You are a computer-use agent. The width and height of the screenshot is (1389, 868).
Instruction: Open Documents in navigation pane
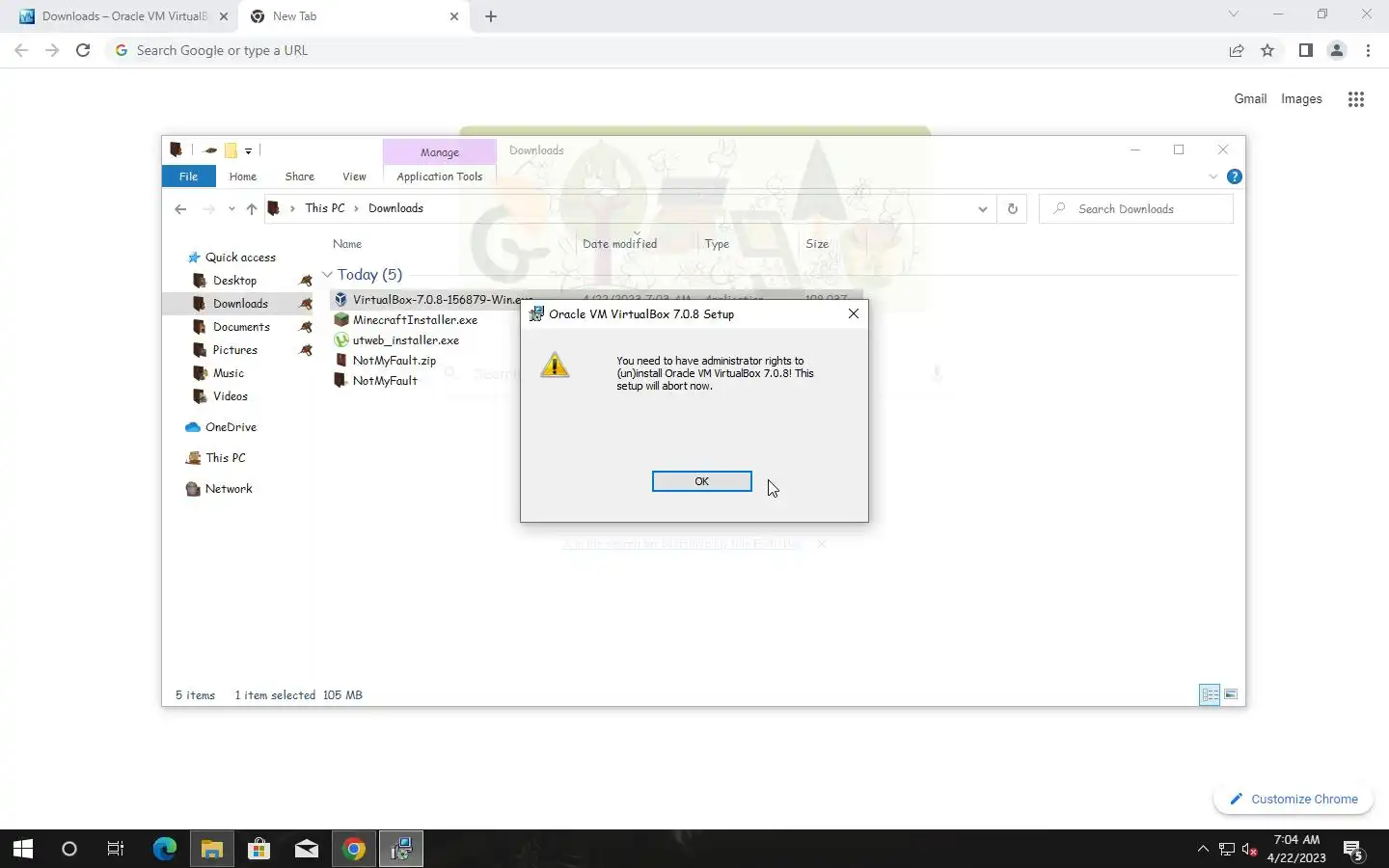click(241, 327)
